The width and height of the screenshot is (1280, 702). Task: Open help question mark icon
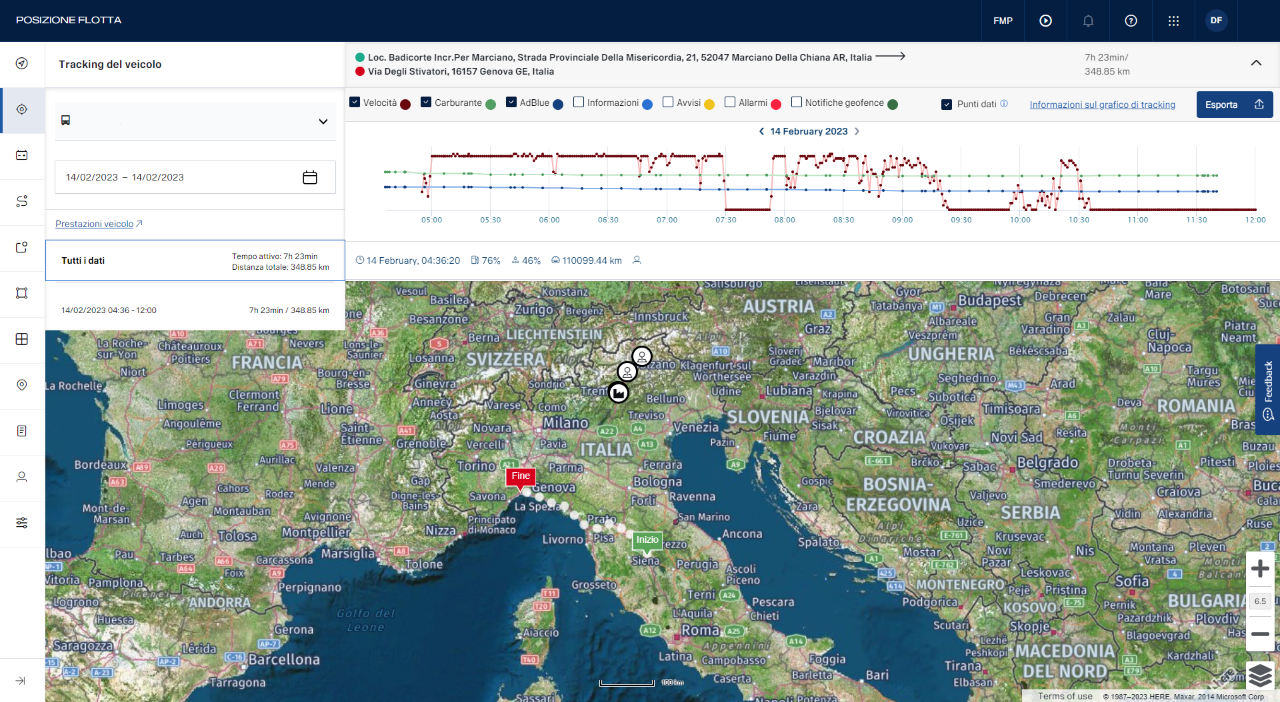tap(1131, 20)
